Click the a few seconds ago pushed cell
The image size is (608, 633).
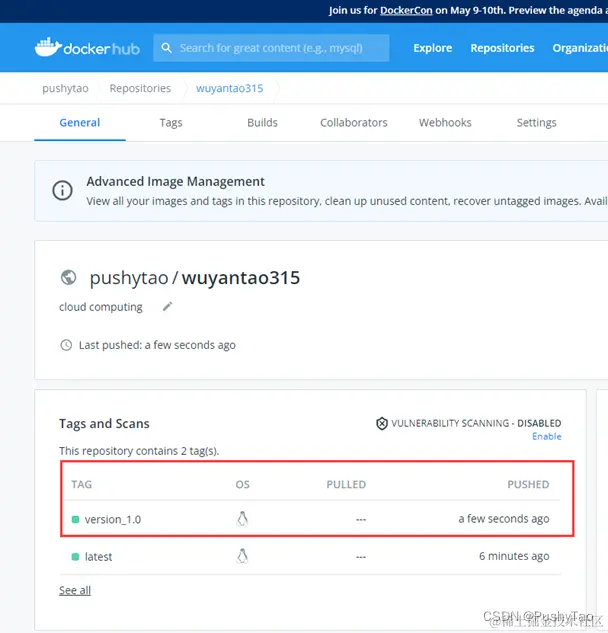pyautogui.click(x=504, y=519)
